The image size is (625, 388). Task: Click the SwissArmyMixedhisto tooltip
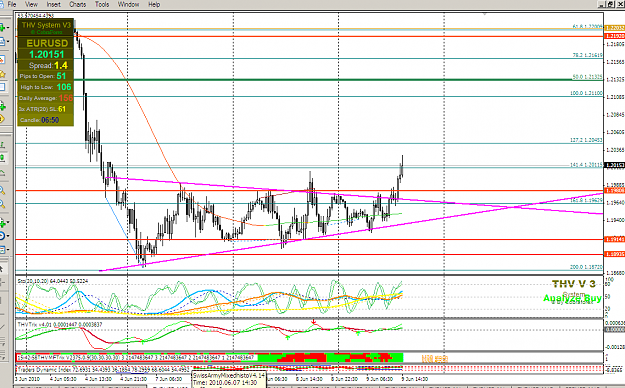pyautogui.click(x=229, y=379)
